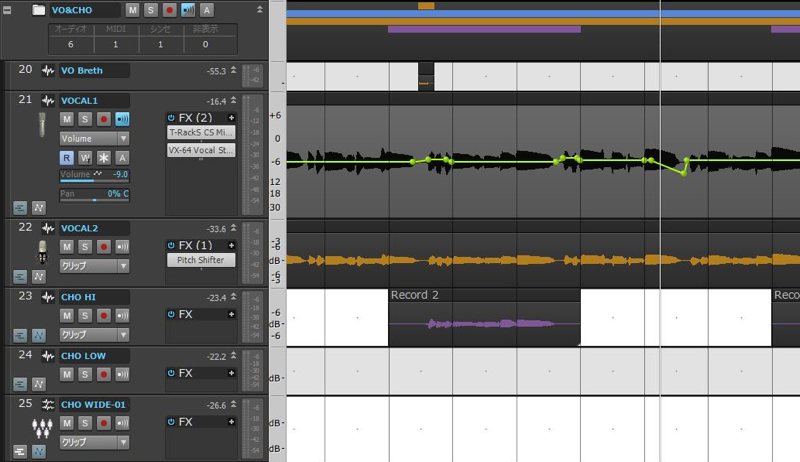Adjust VOCAL1 Pan slider
The height and width of the screenshot is (462, 800).
pos(94,195)
